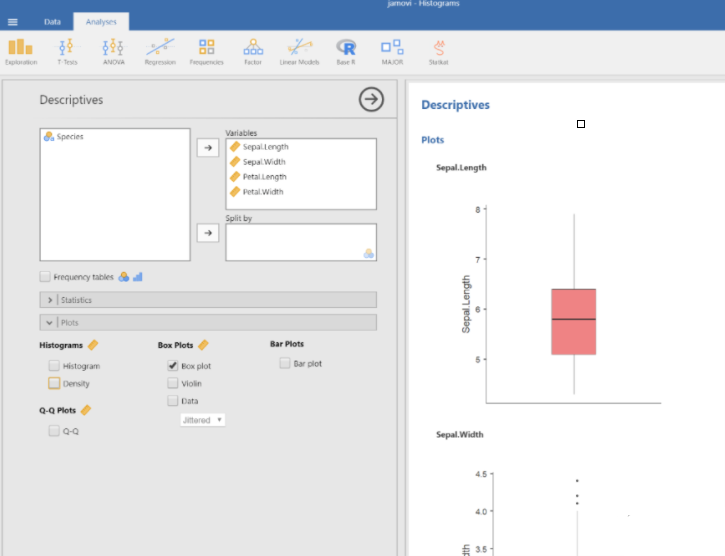725x556 pixels.
Task: Open the Exploration analysis menu
Action: [20, 50]
